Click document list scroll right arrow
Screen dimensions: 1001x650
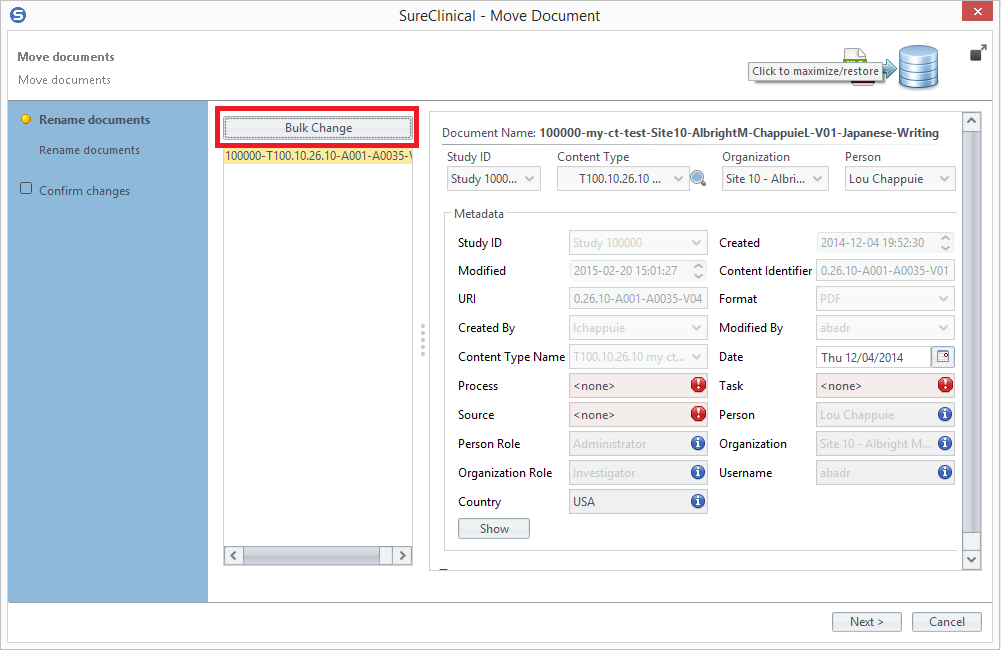tap(402, 556)
